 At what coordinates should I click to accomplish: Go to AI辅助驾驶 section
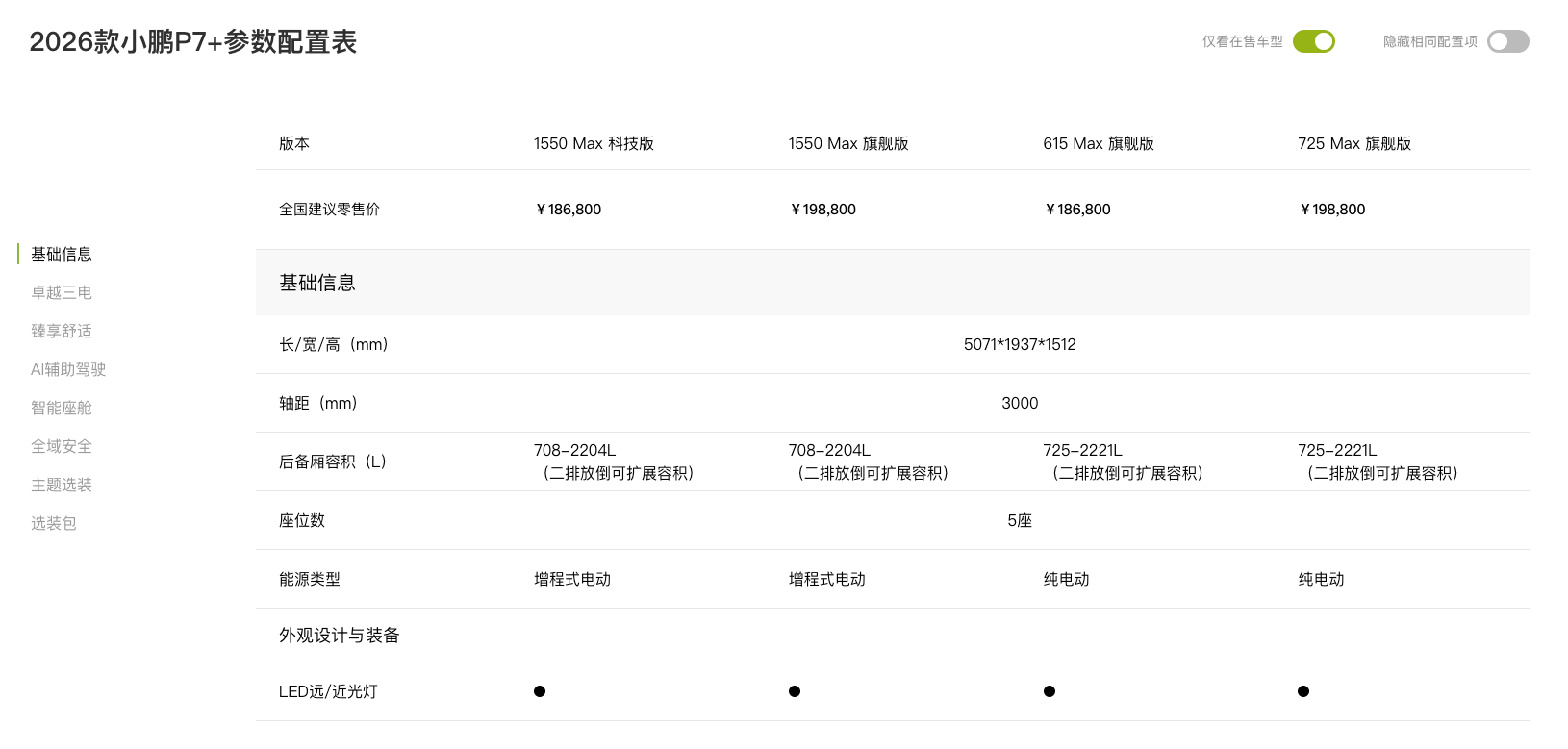click(x=68, y=369)
